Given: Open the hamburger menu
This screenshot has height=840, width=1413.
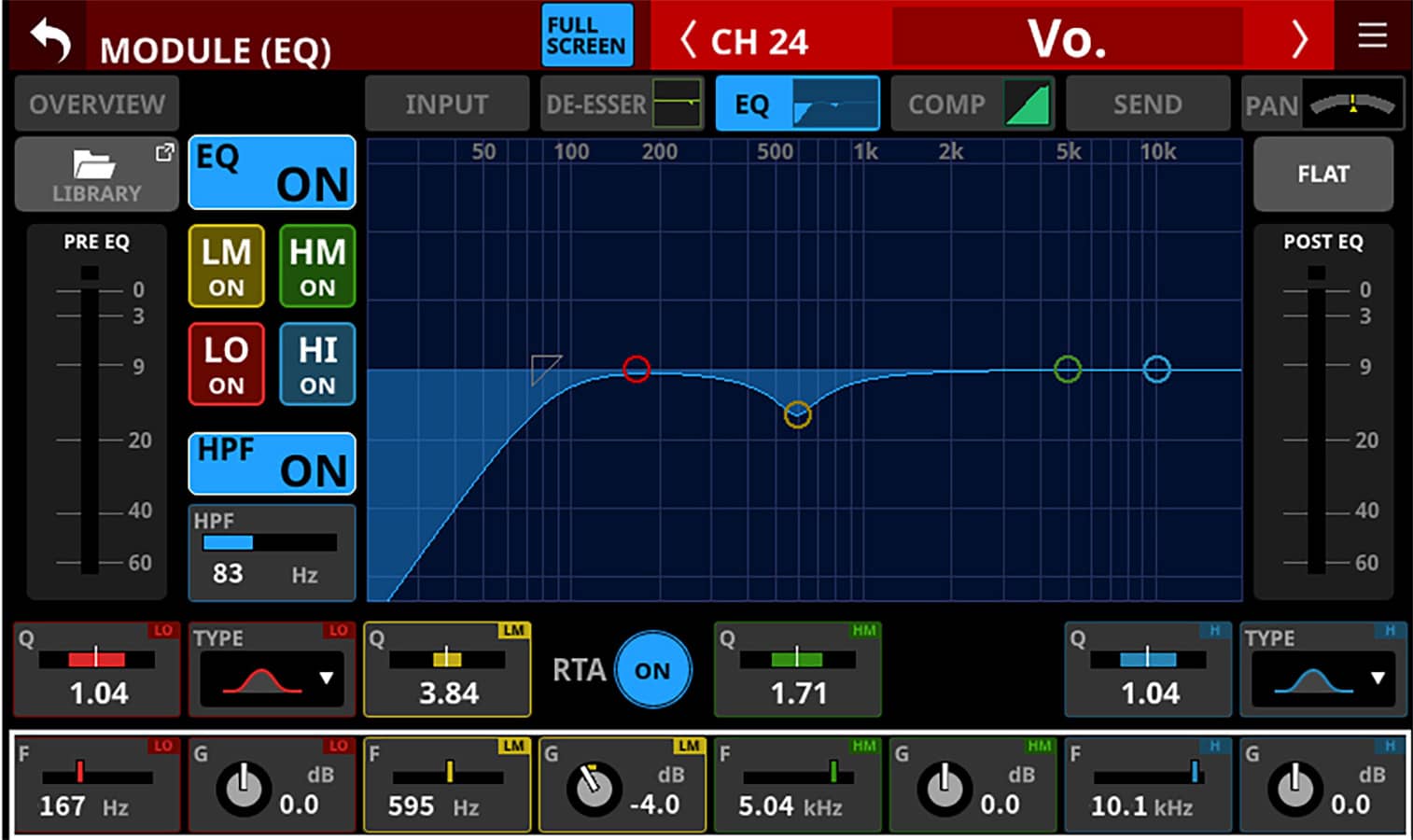Looking at the screenshot, I should coord(1371,36).
